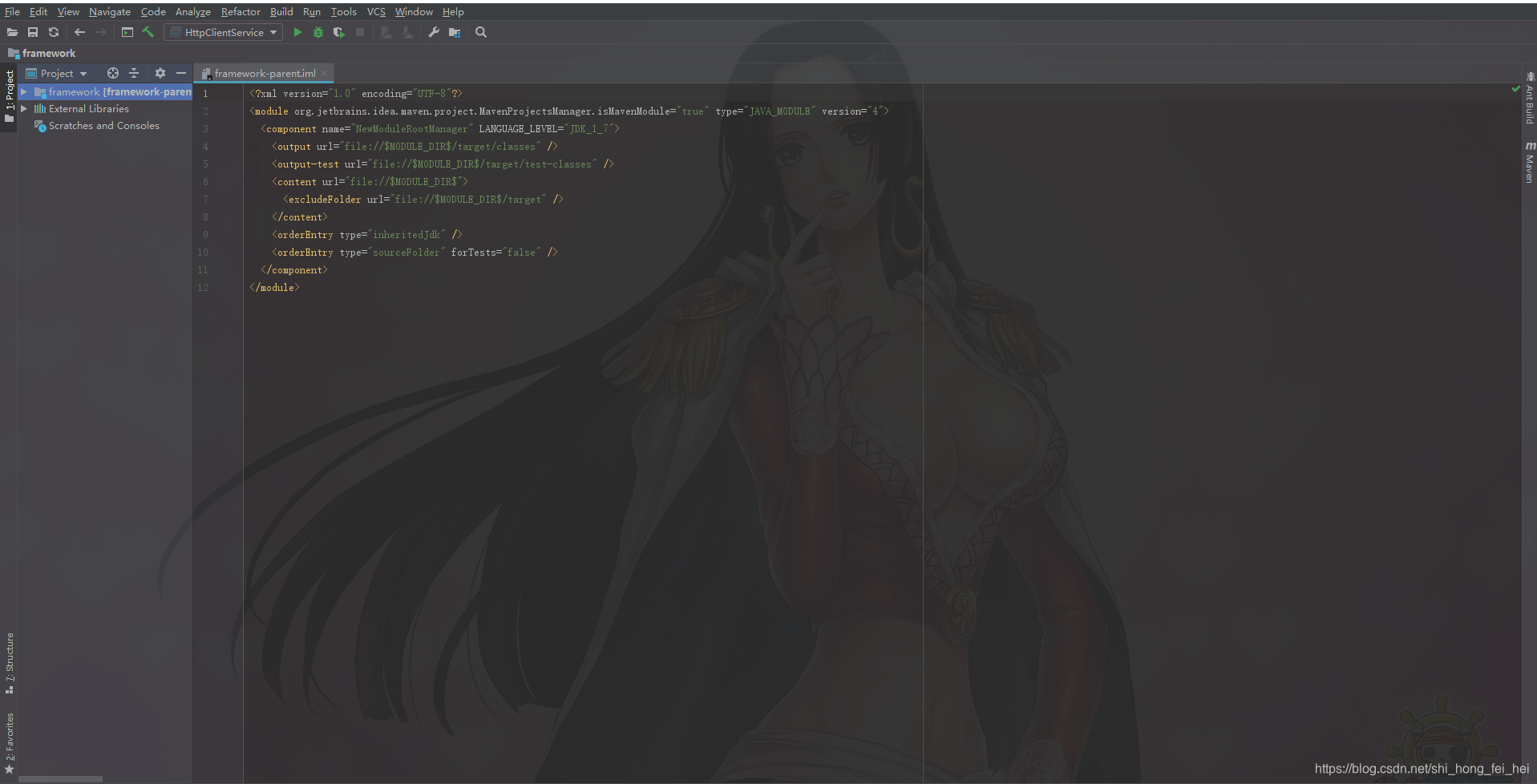
Task: Run HttpClientService with coverage
Action: (x=338, y=32)
